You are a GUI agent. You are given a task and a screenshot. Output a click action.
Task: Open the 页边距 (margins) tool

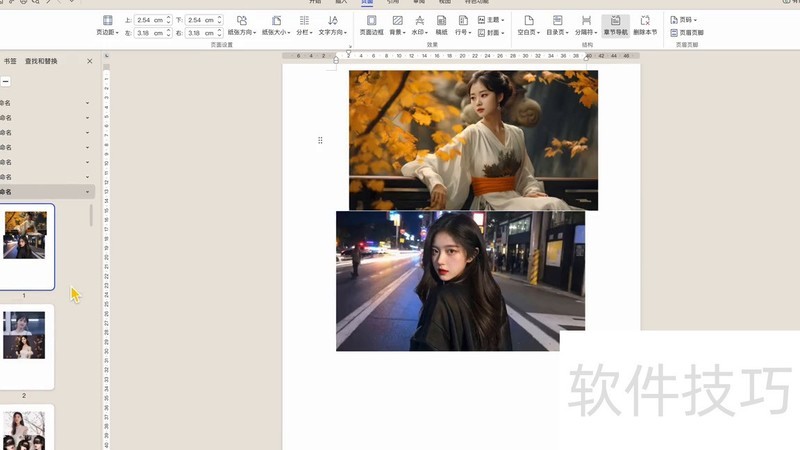point(107,25)
